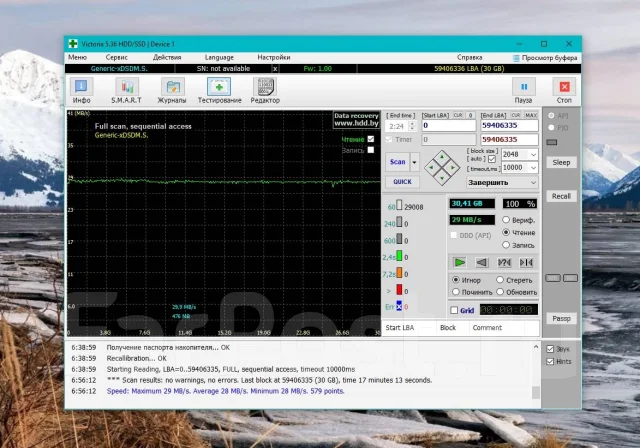Screen dimensions: 640x448
Task: Click the 0 button beside Start LBA
Action: click(x=470, y=115)
